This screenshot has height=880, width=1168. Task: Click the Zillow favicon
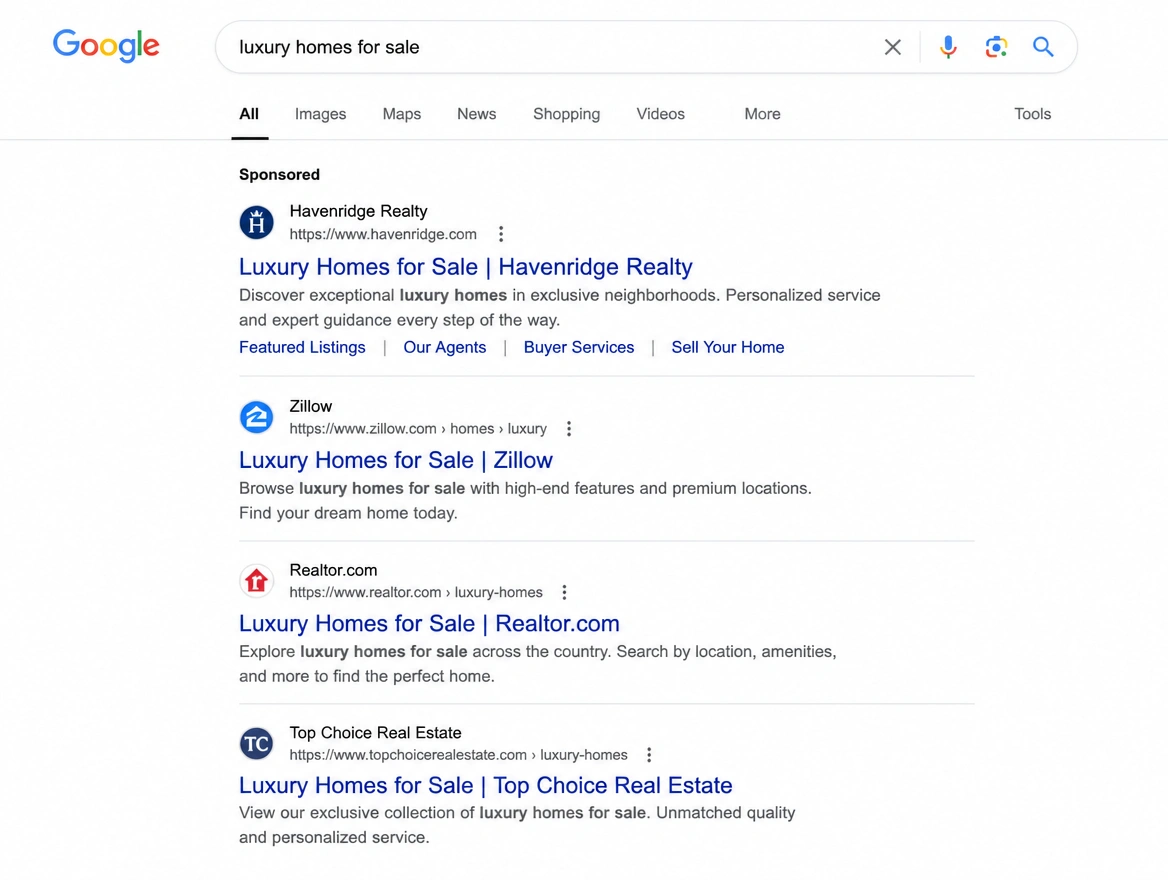pyautogui.click(x=256, y=417)
